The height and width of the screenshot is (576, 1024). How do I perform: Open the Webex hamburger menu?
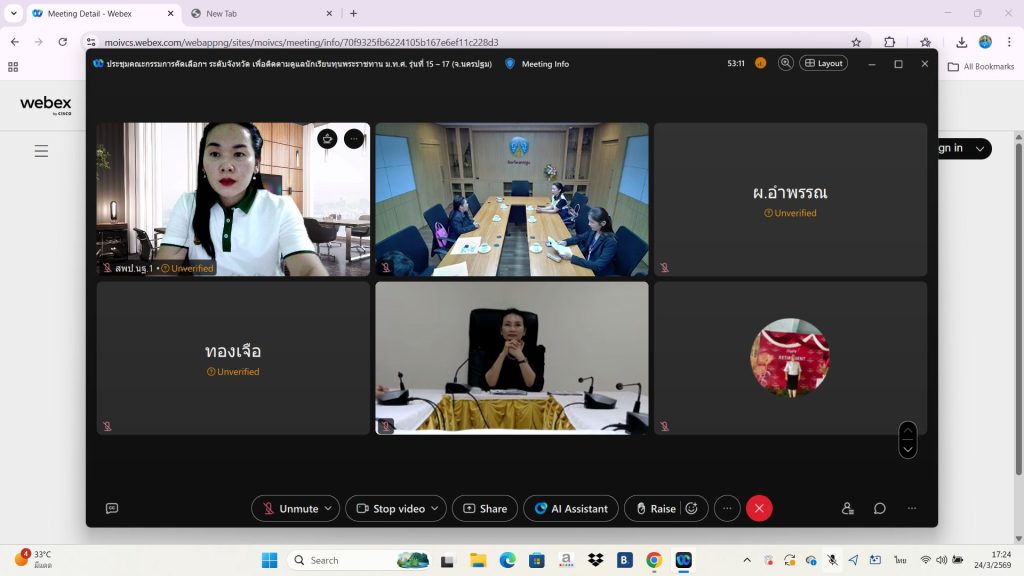point(41,151)
